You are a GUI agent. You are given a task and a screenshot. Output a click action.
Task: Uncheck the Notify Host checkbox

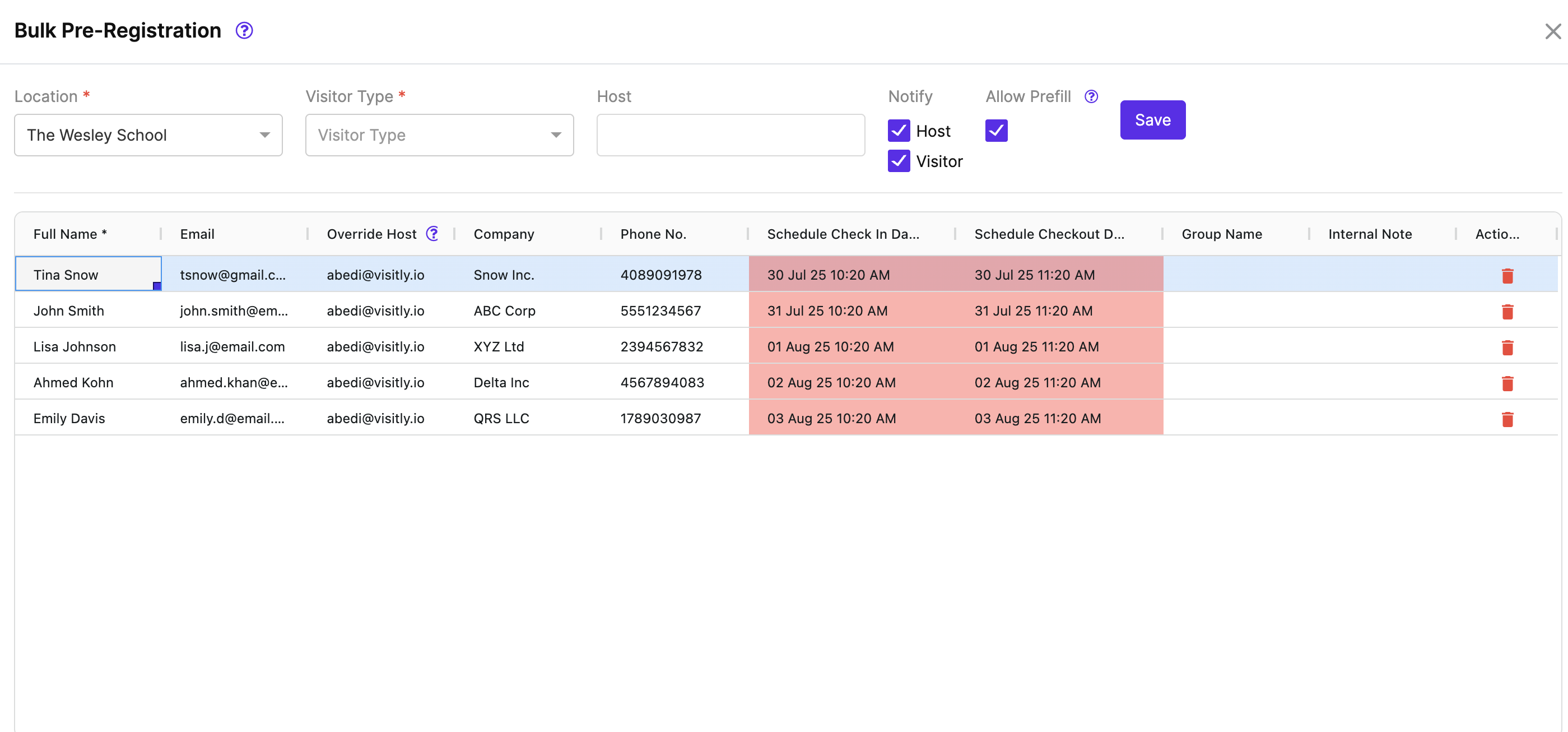point(899,131)
